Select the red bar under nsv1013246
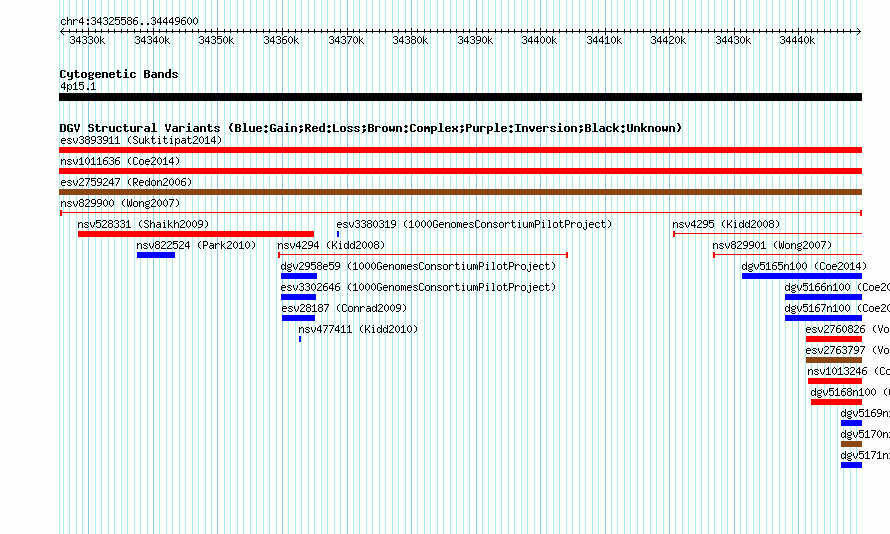Screen dimensions: 890x534 pos(835,381)
